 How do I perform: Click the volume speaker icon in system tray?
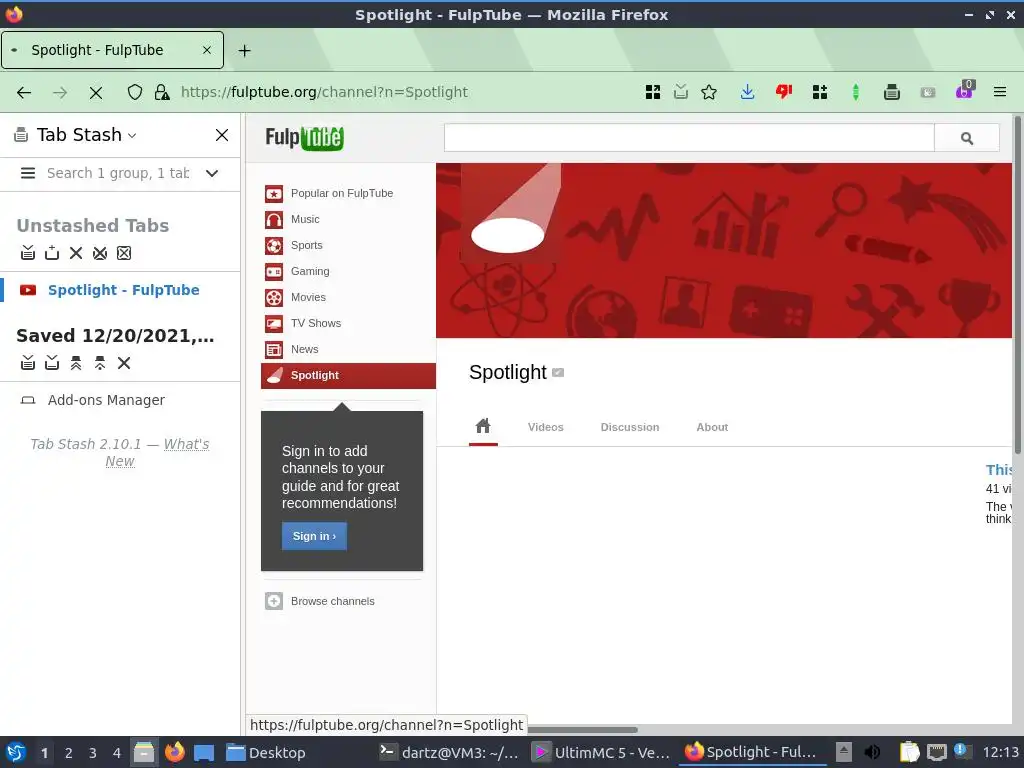point(872,752)
